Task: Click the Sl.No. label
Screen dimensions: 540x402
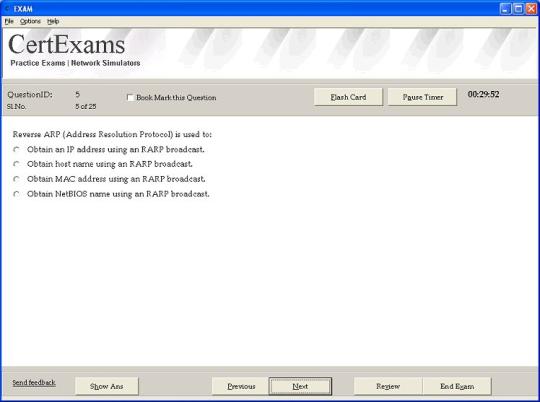Action: (16, 106)
